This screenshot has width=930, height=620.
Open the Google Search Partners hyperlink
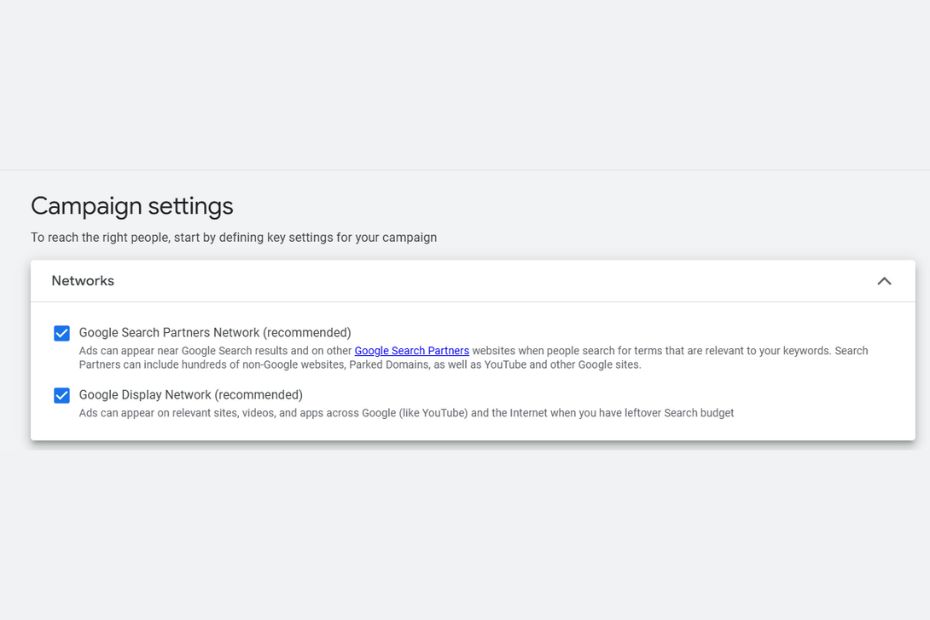[411, 351]
